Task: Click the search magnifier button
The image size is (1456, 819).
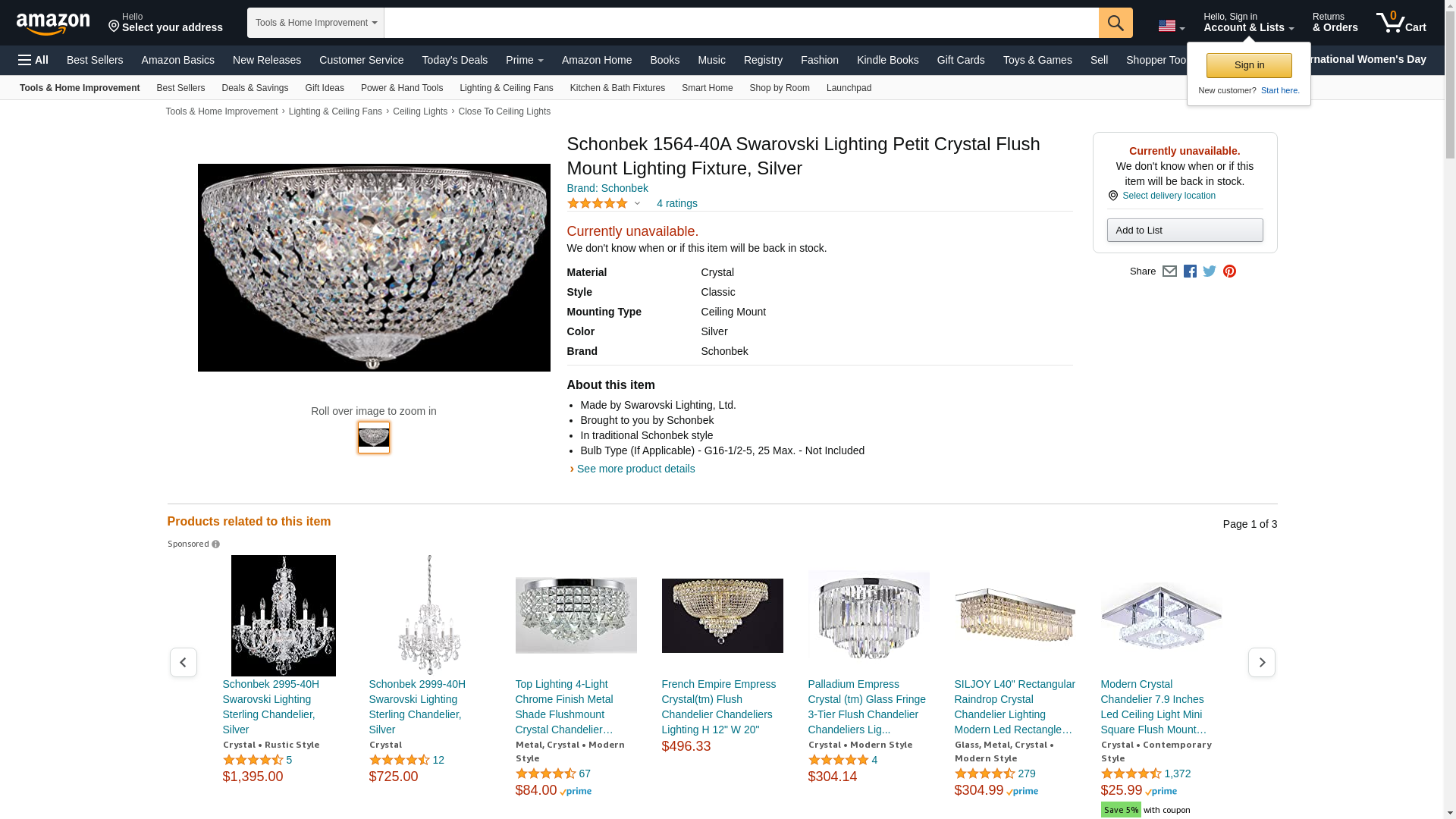Action: (x=1116, y=23)
